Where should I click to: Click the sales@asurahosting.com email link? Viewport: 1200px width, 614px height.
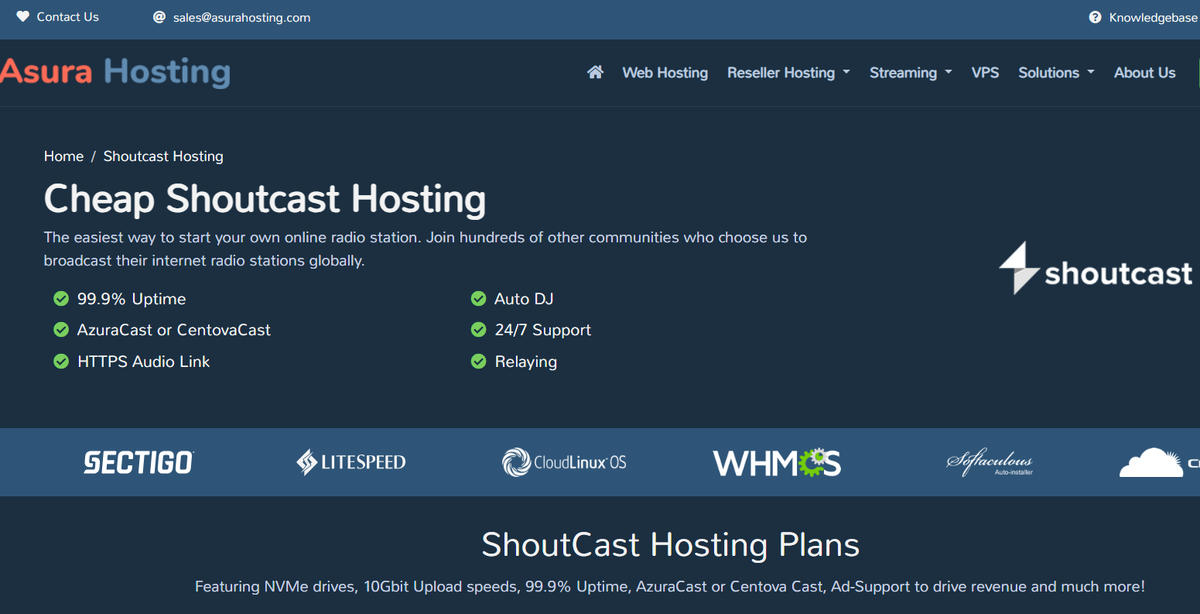pos(242,18)
